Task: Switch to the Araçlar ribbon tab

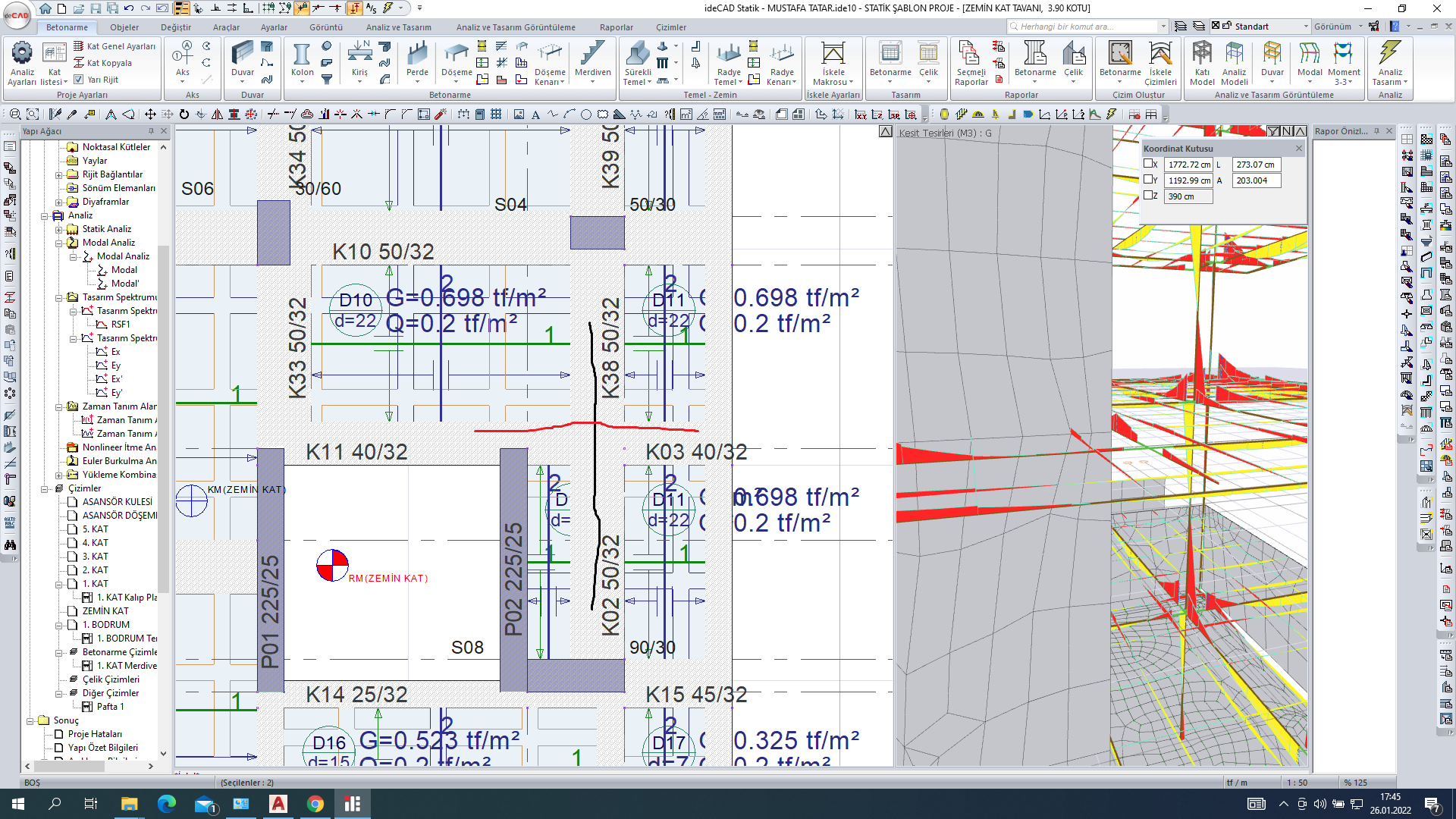Action: (226, 27)
